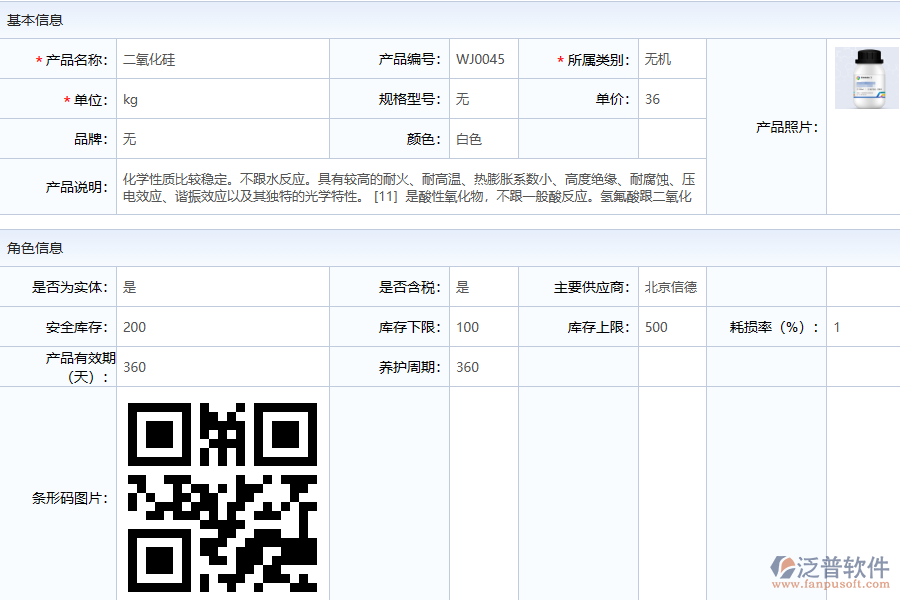Open the 所属类别 field showing 无机
This screenshot has width=900, height=600.
point(671,60)
